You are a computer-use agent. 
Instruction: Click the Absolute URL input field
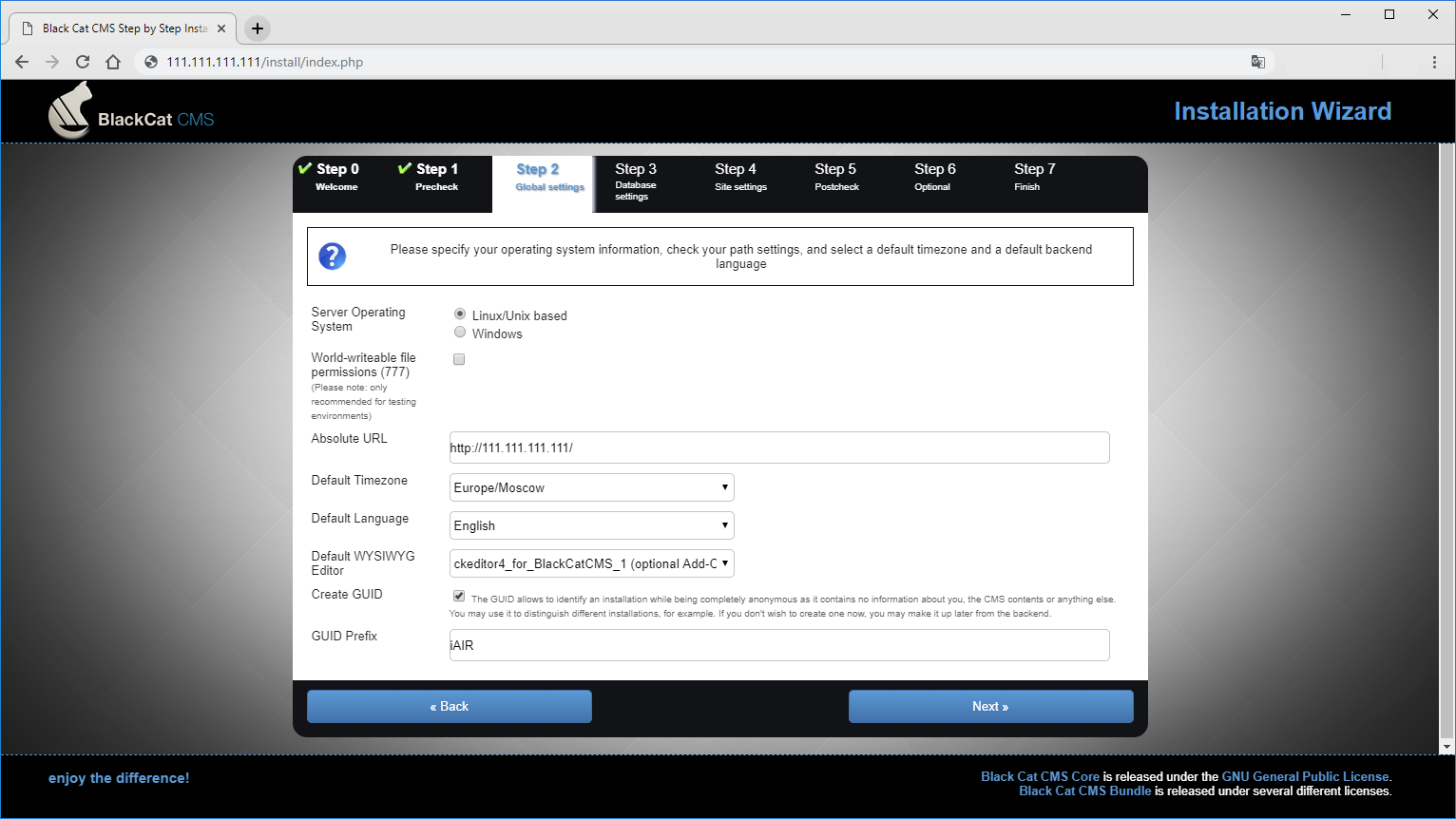click(x=779, y=448)
